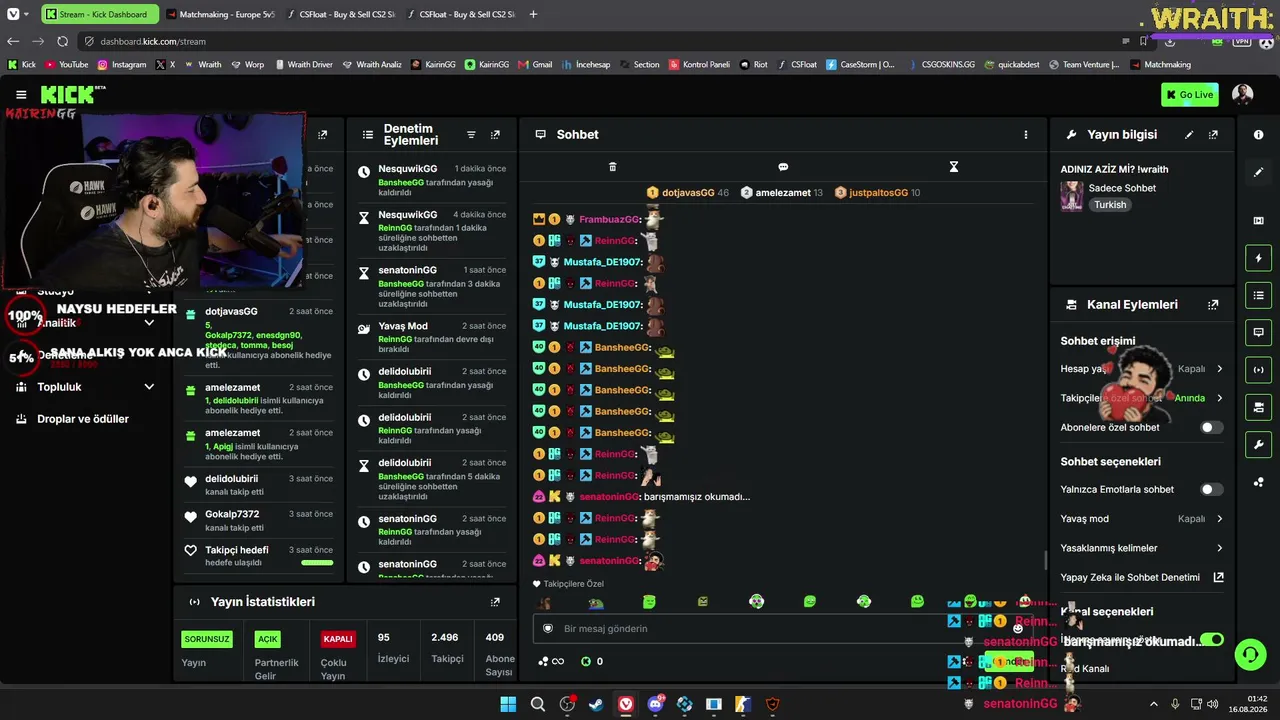This screenshot has height=720, width=1280.
Task: Pop out the Denetim Eylemleri panel
Action: click(495, 135)
